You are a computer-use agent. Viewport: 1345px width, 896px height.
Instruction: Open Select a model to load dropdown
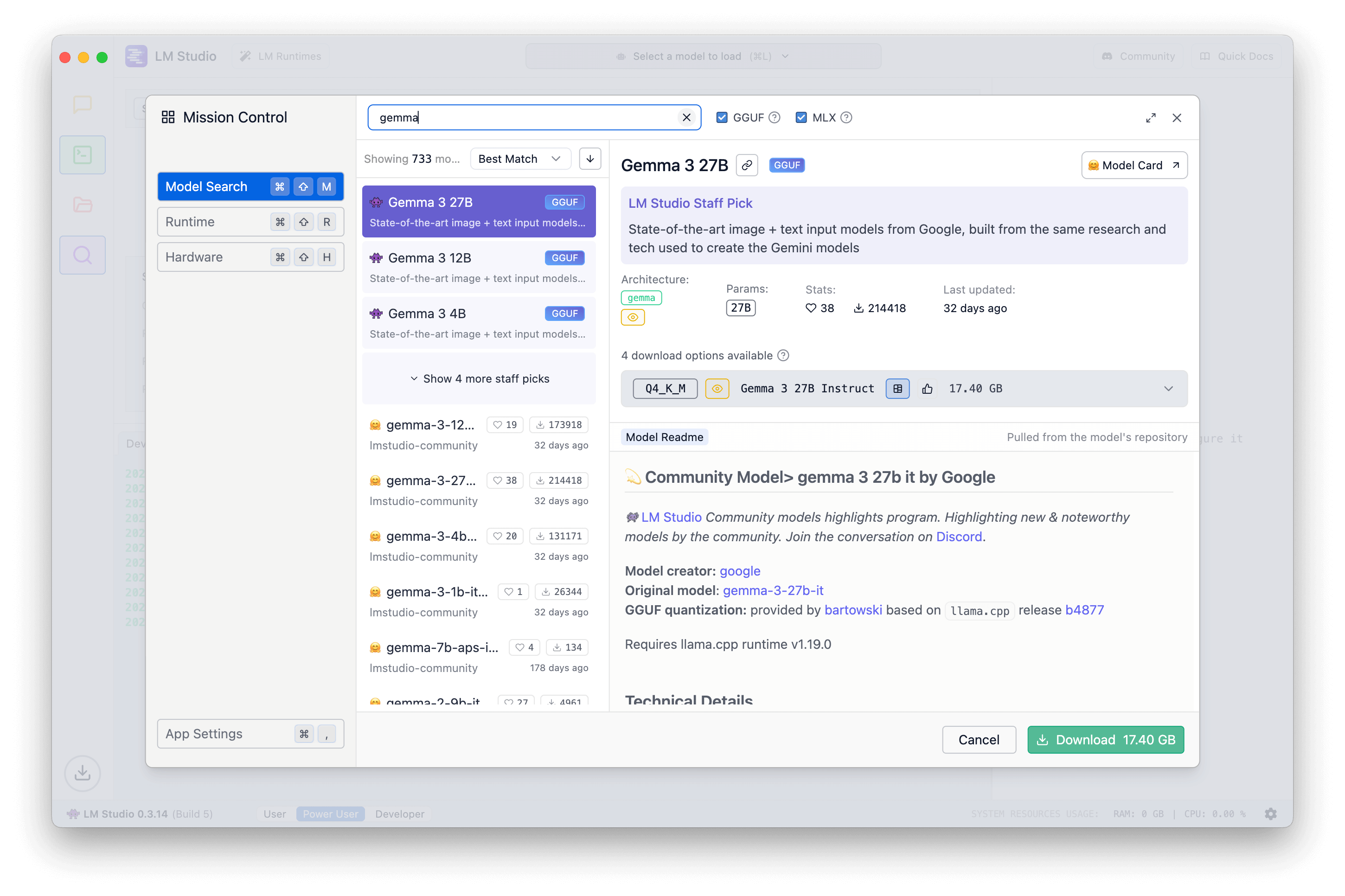coord(703,56)
